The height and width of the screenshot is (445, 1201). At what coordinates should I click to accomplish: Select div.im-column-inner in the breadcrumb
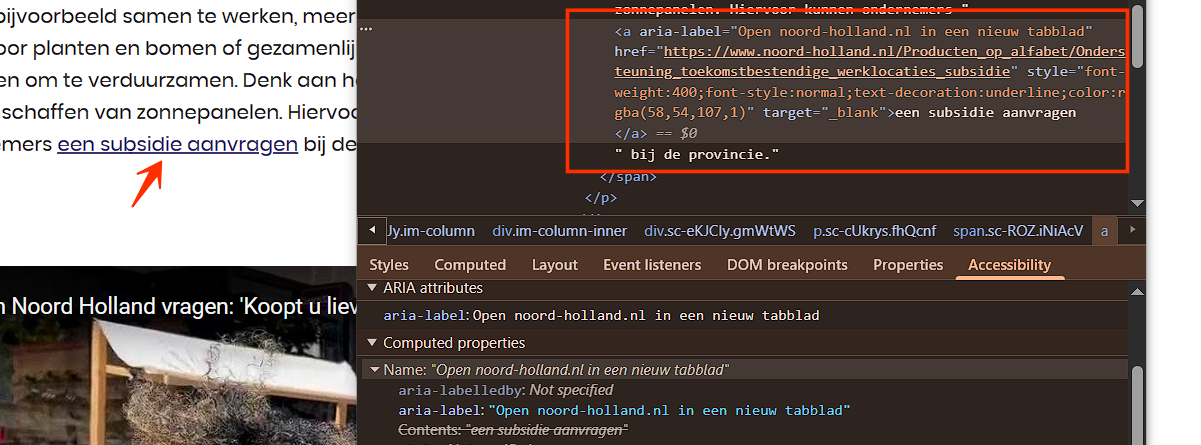(559, 231)
